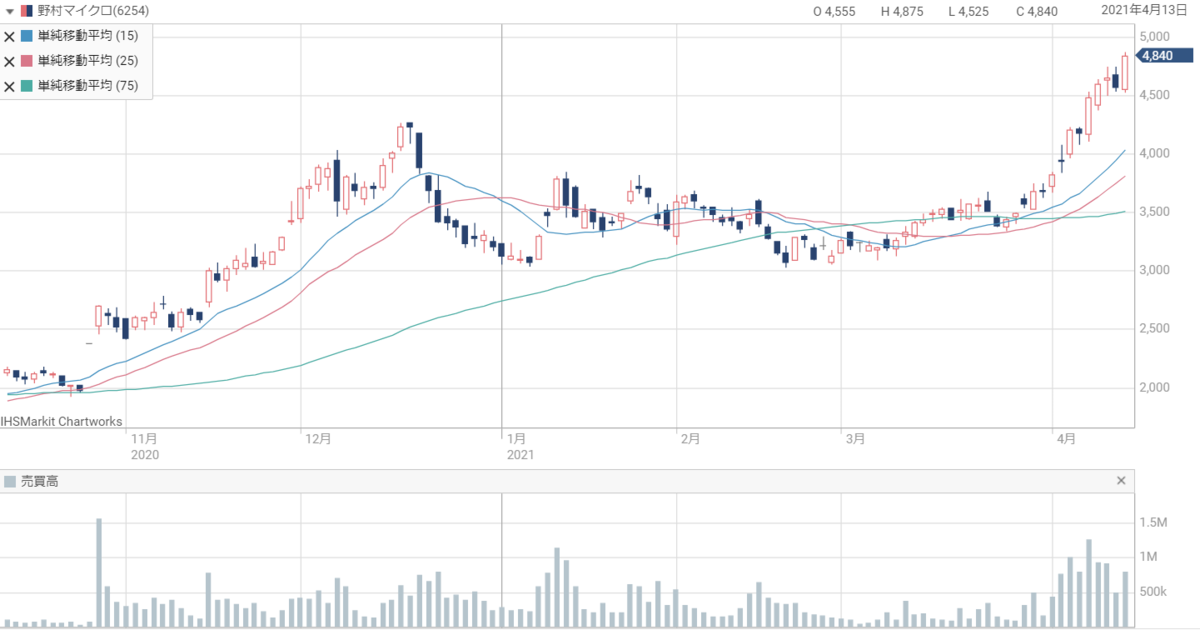This screenshot has height=630, width=1200.
Task: Click the 4,000 price axis label
Action: click(1157, 154)
